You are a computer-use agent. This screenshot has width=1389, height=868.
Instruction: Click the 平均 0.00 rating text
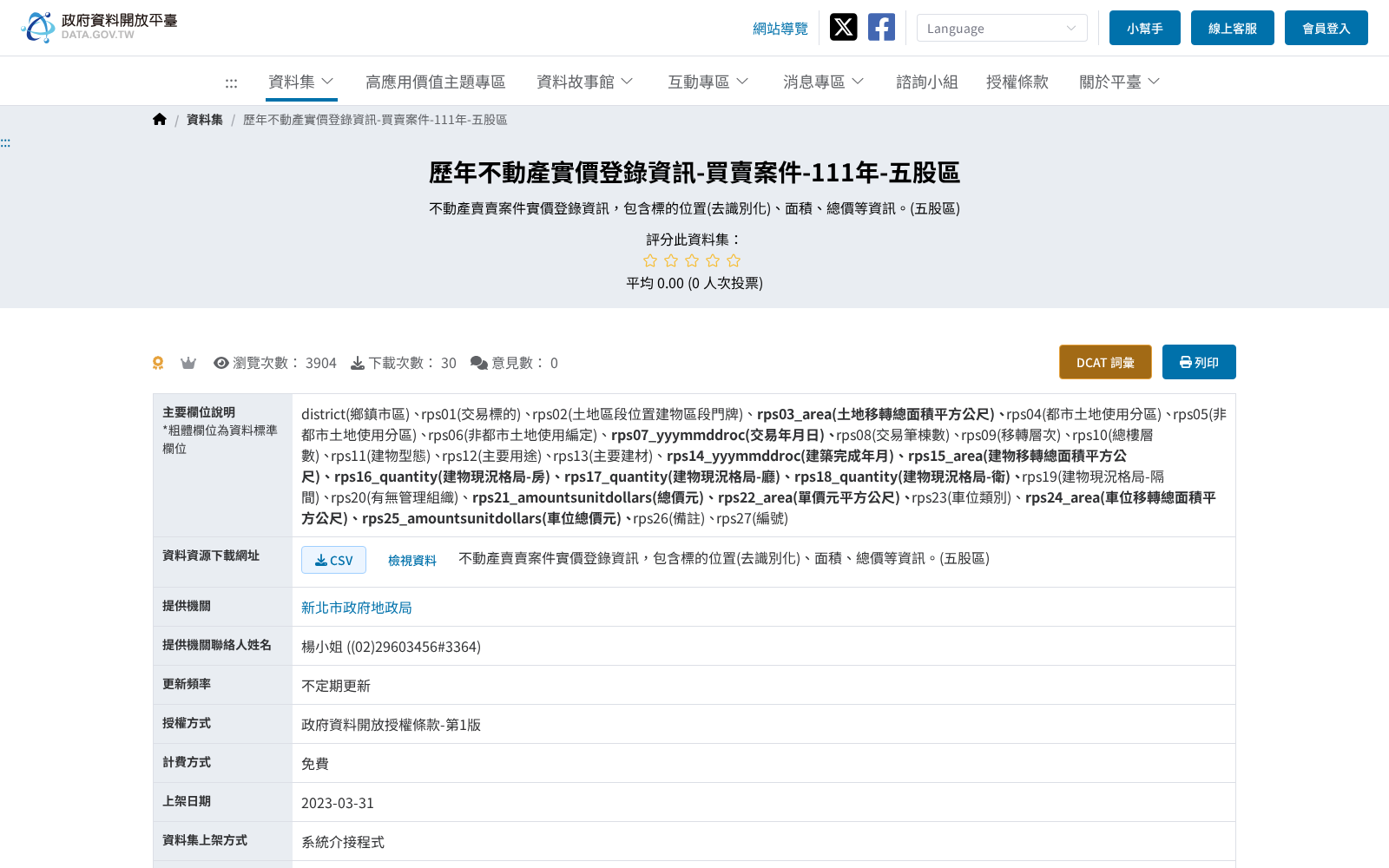(694, 283)
